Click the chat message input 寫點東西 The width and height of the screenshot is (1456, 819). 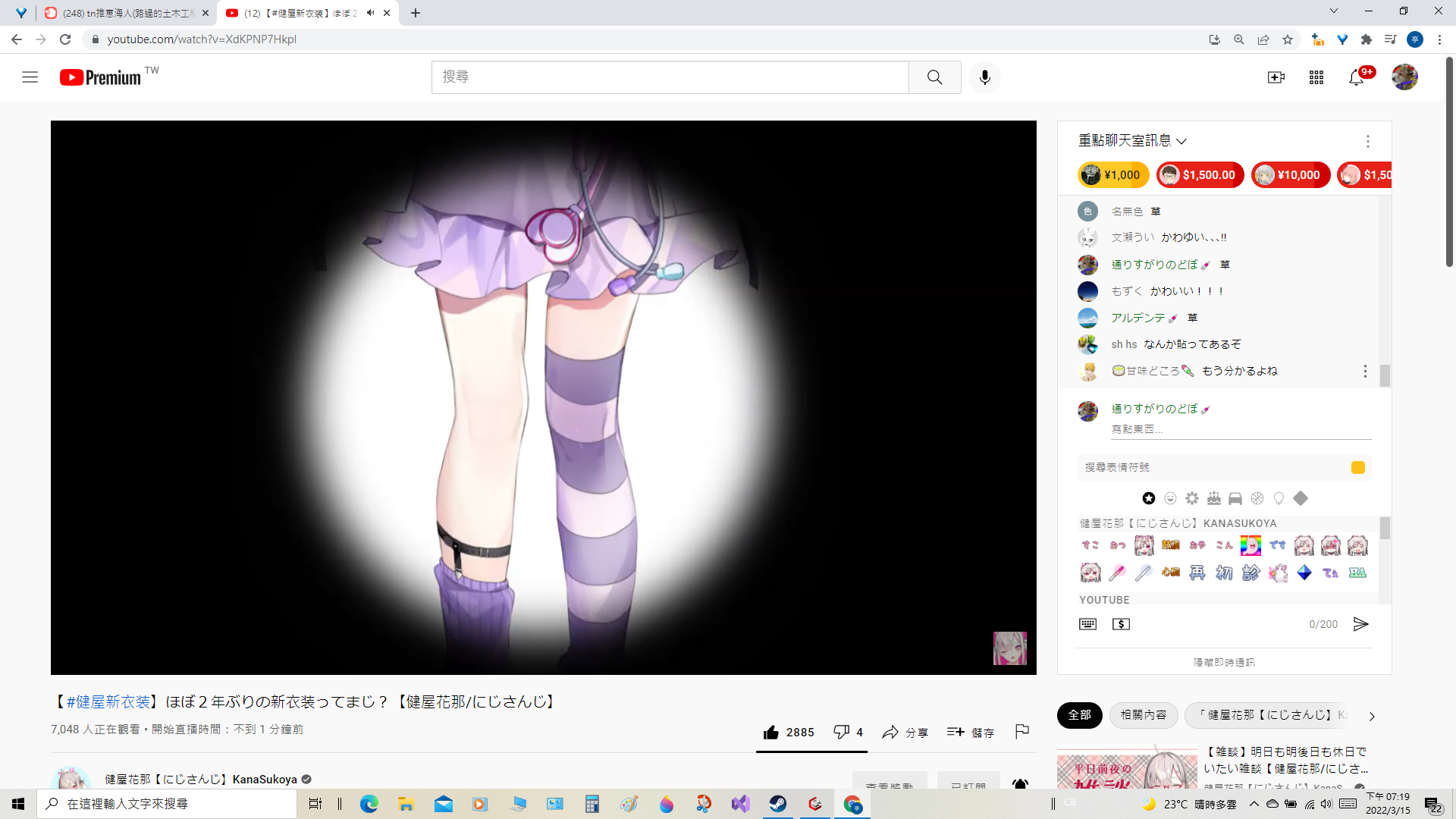click(1241, 429)
